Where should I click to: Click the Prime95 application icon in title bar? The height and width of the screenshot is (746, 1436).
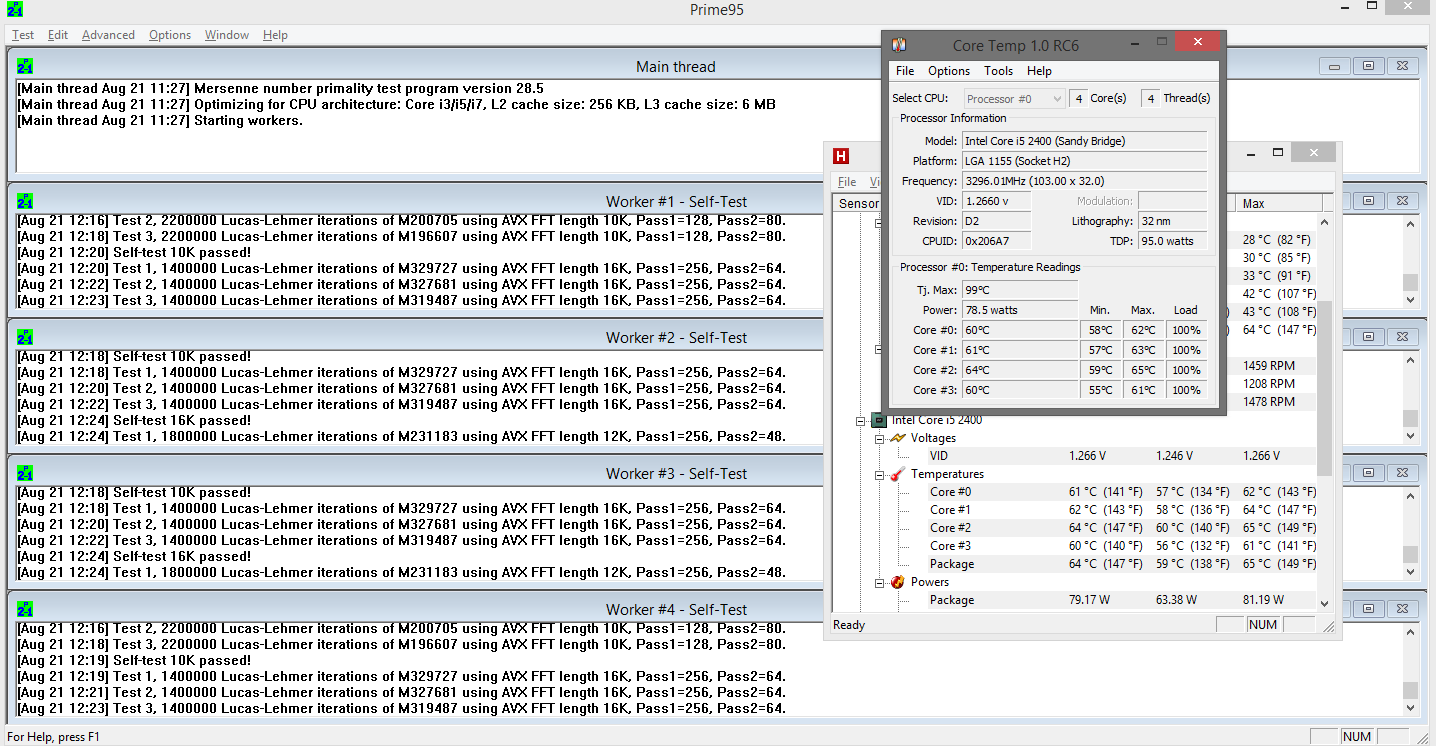(x=14, y=10)
